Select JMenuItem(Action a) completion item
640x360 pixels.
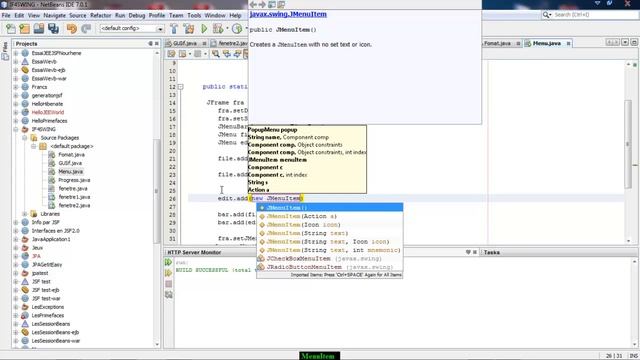(329, 216)
